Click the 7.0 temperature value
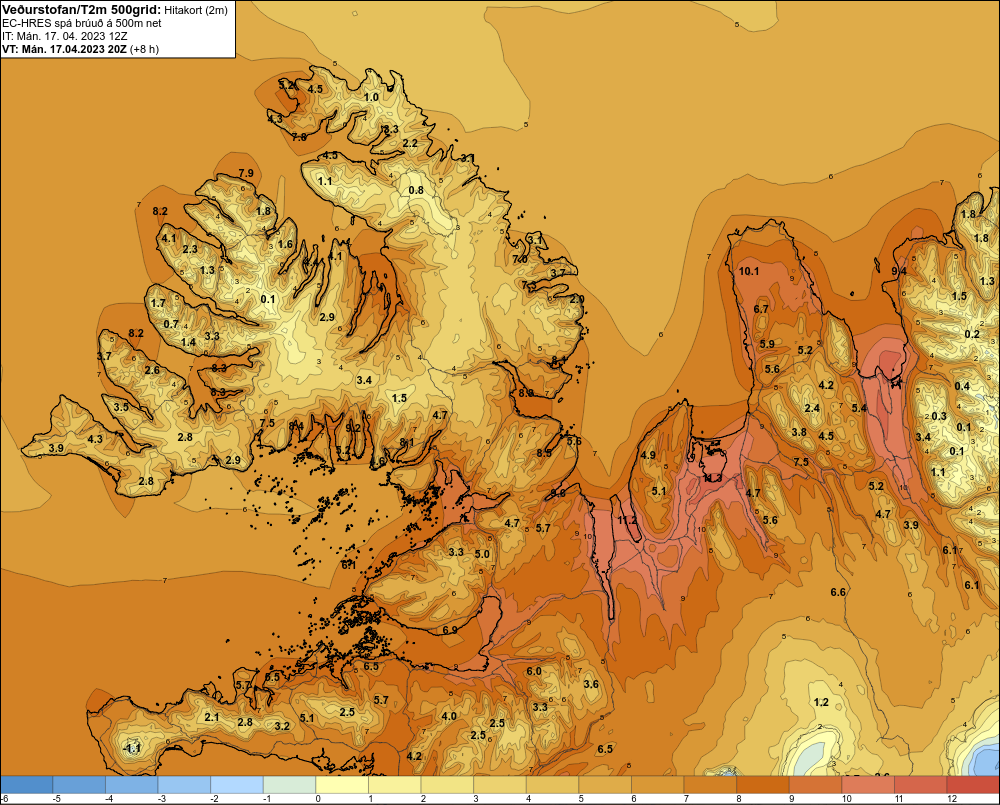1000x805 pixels. click(x=520, y=259)
